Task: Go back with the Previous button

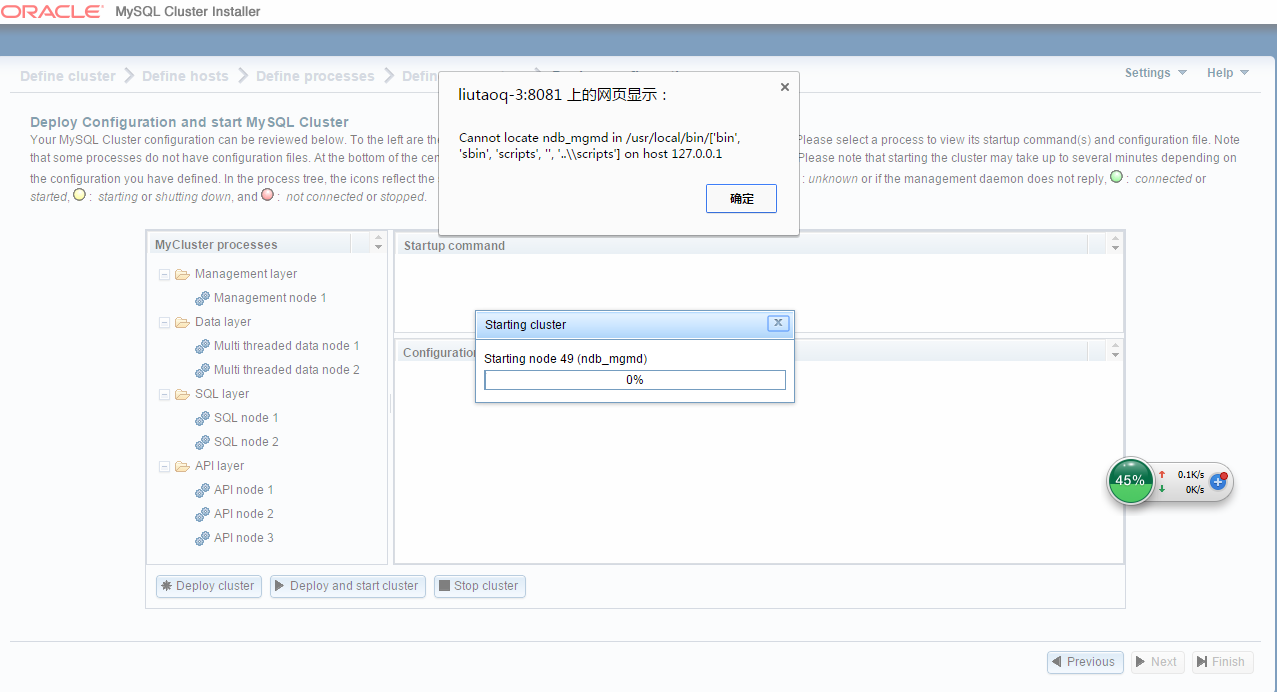Action: click(1085, 662)
